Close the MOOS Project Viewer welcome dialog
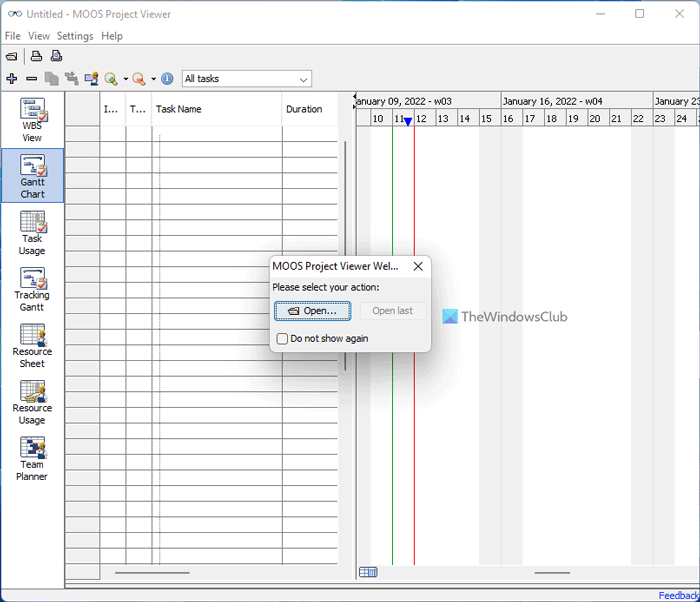 click(x=418, y=266)
